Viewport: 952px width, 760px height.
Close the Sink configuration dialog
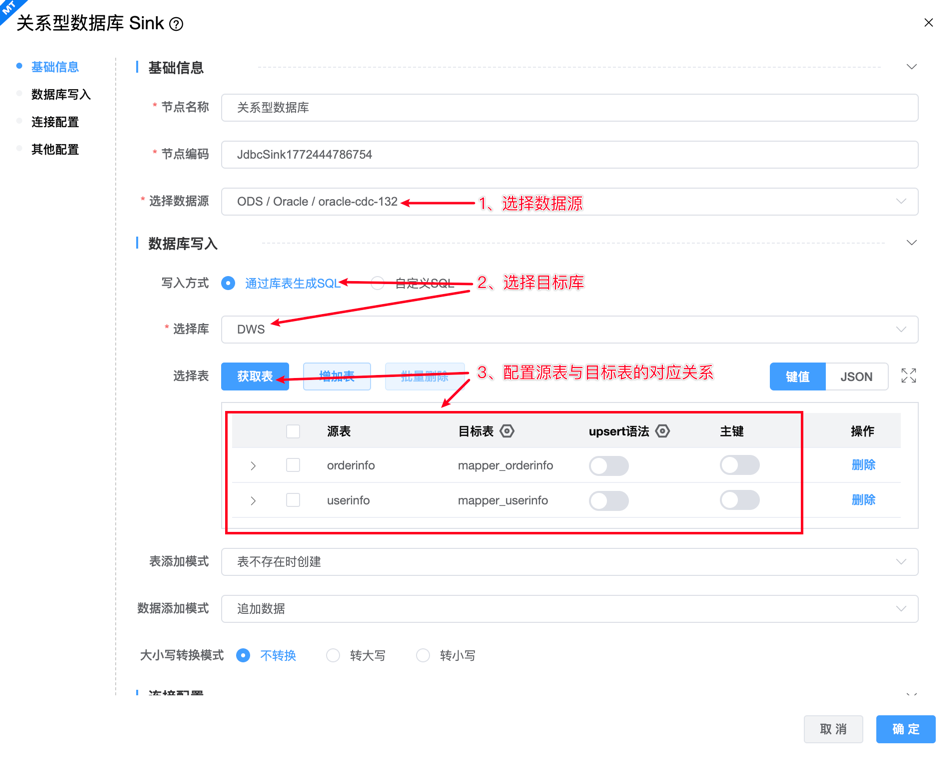[928, 22]
